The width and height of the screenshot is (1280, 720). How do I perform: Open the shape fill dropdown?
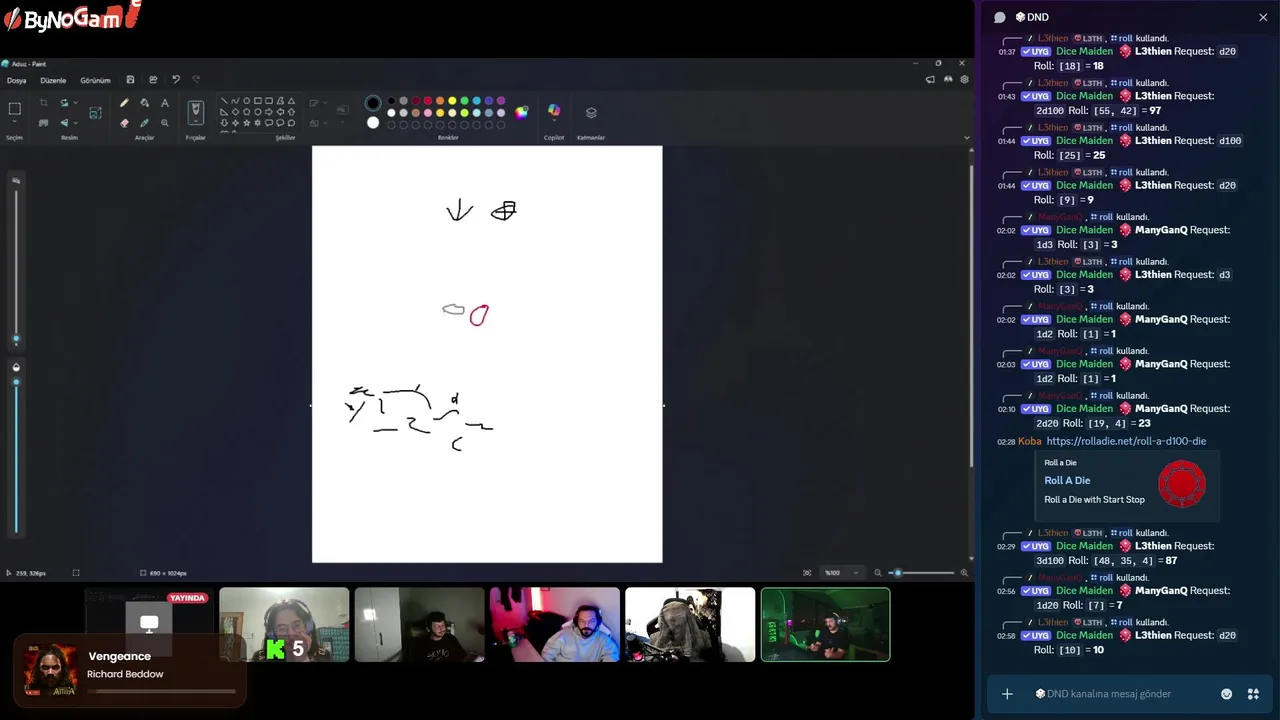tap(325, 123)
